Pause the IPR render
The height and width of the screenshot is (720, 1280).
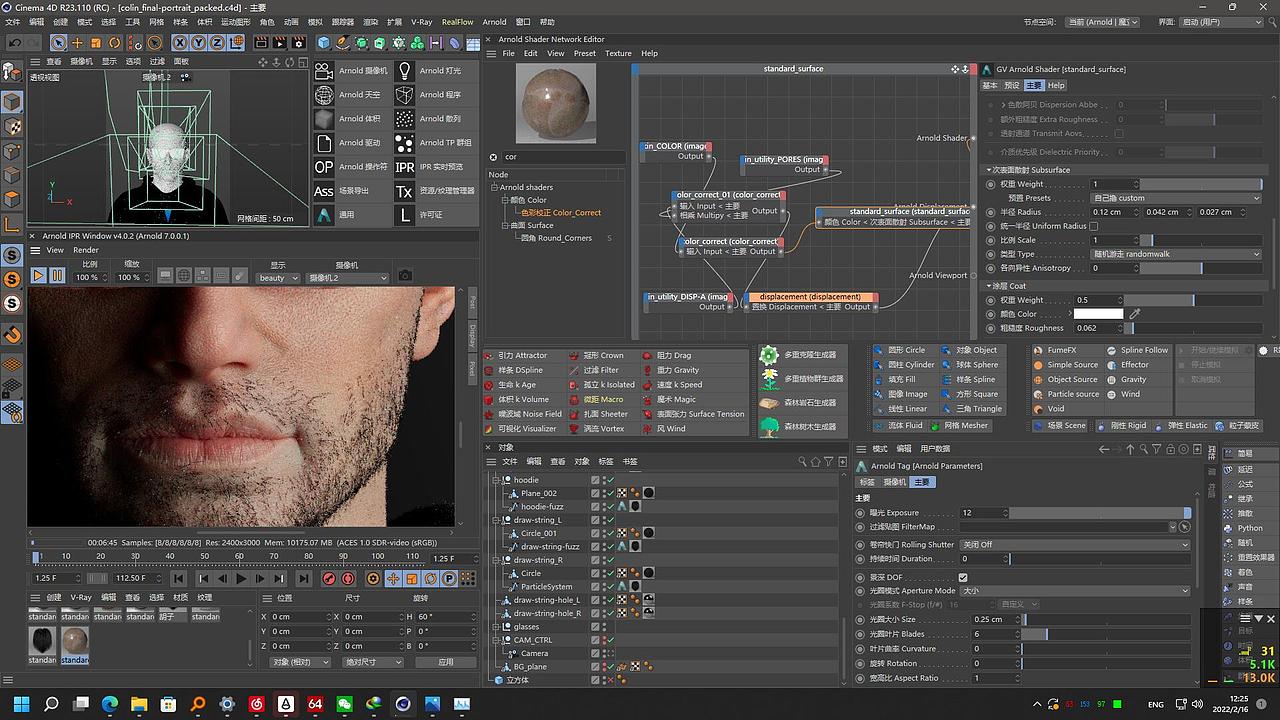click(58, 275)
